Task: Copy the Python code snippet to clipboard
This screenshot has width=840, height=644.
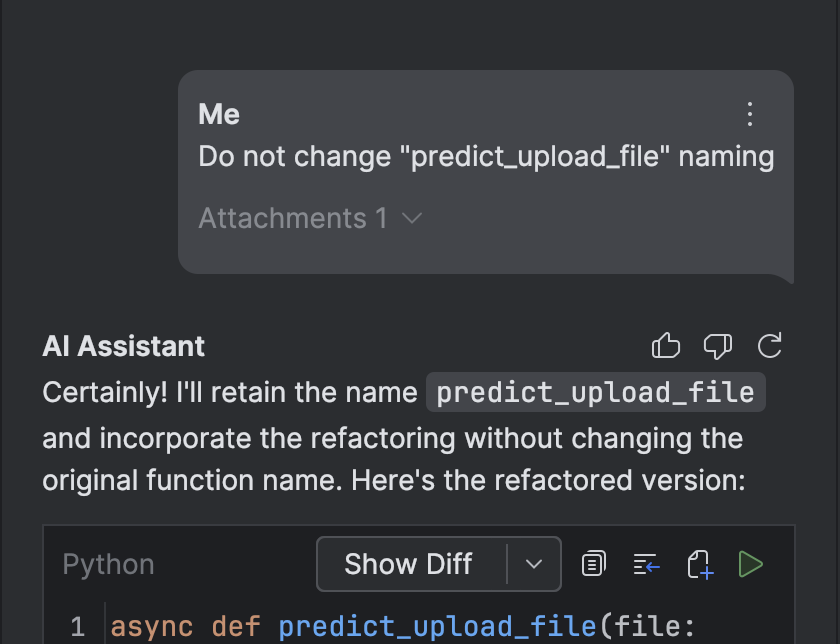Action: coord(594,564)
